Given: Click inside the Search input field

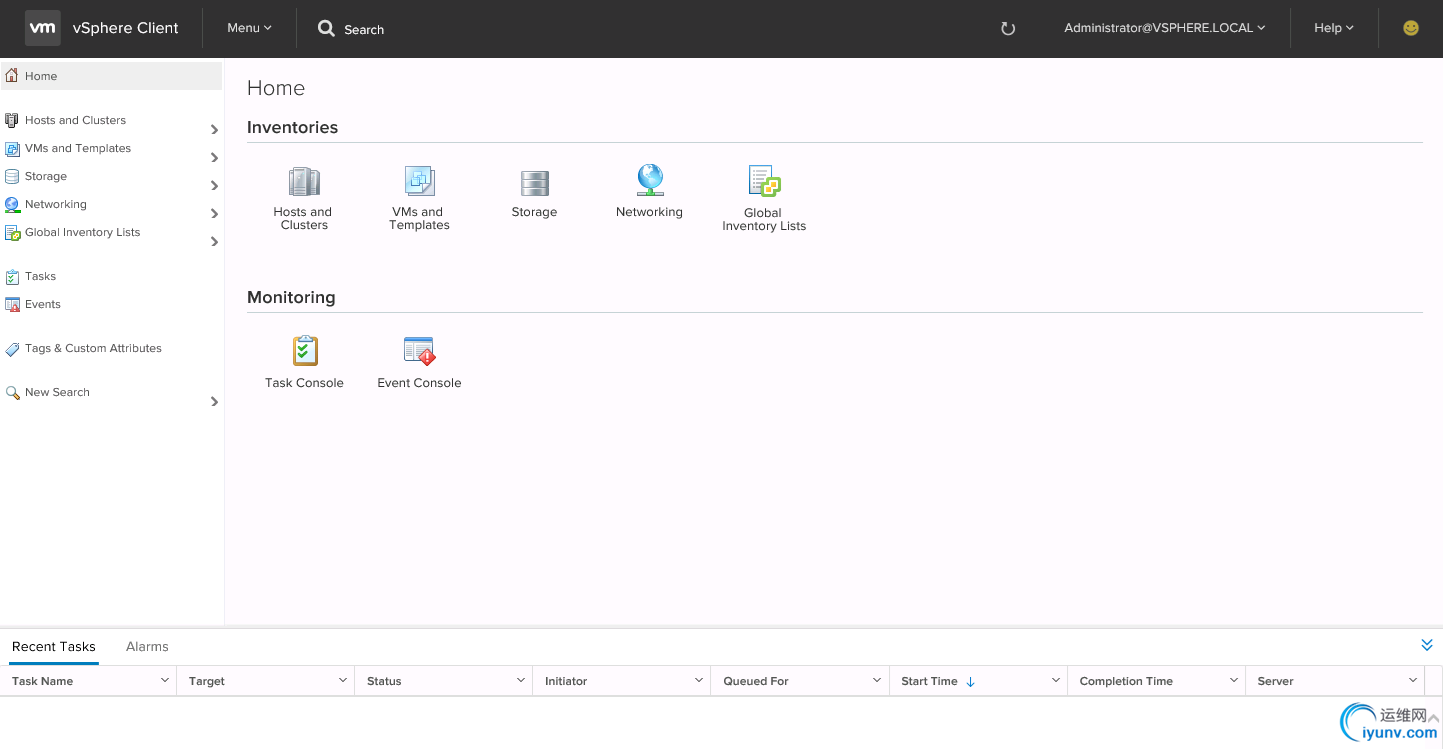Looking at the screenshot, I should (x=364, y=30).
